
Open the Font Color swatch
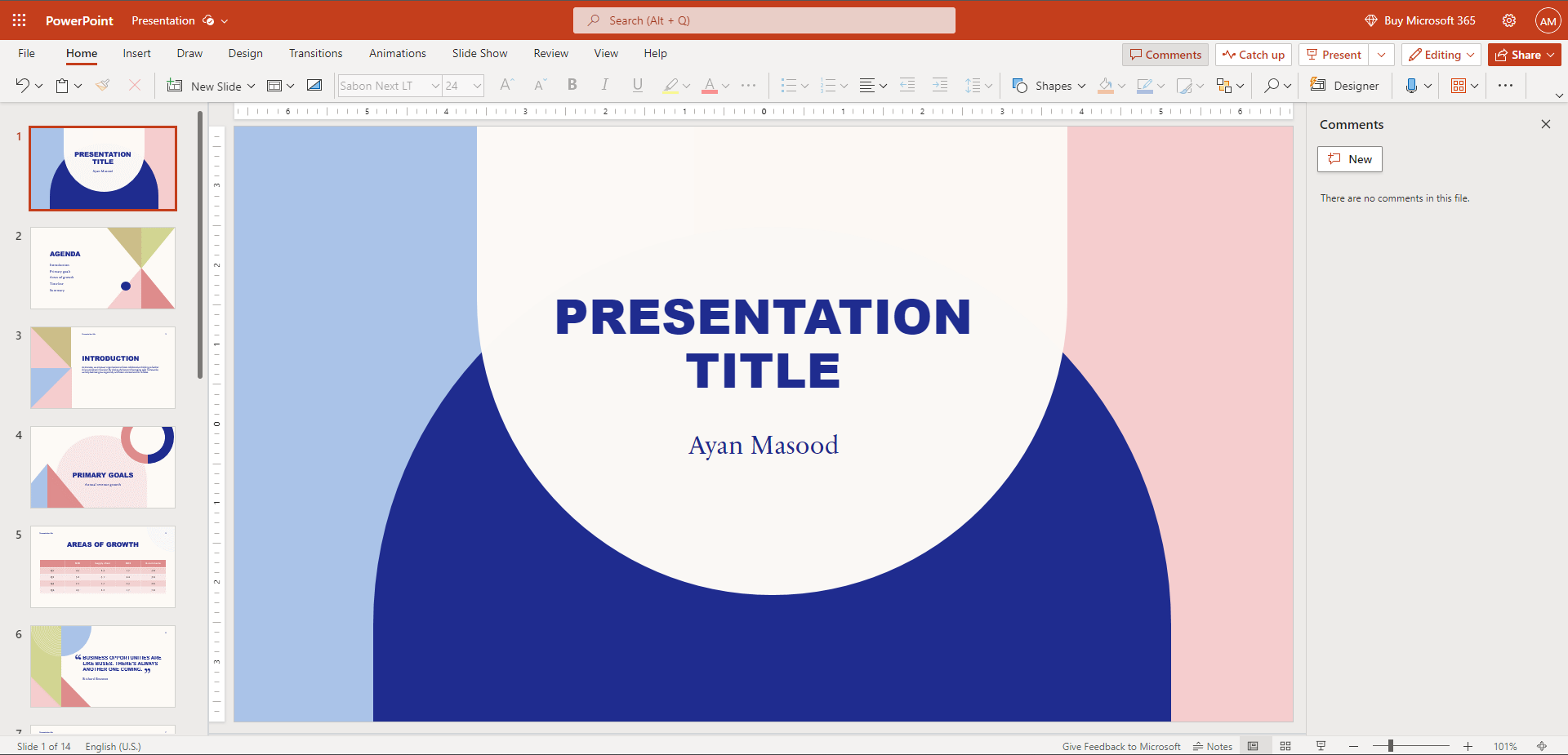(x=711, y=85)
